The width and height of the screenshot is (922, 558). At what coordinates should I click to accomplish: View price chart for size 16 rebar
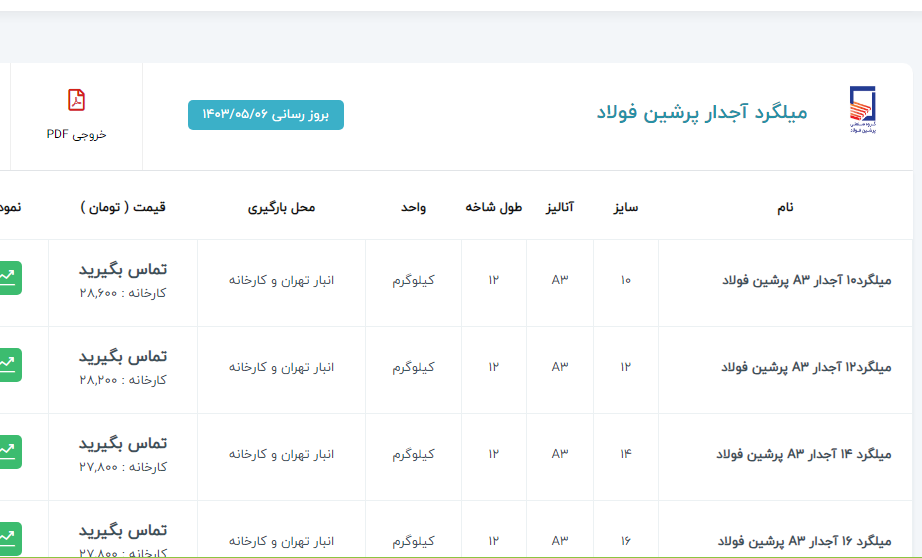click(x=9, y=537)
